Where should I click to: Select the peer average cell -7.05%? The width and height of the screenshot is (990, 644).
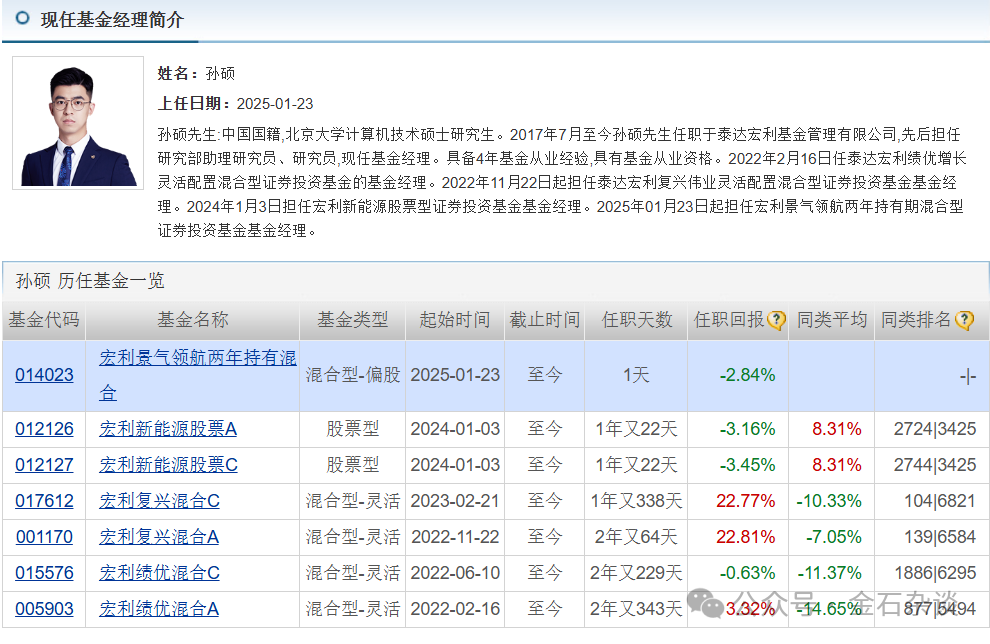833,537
